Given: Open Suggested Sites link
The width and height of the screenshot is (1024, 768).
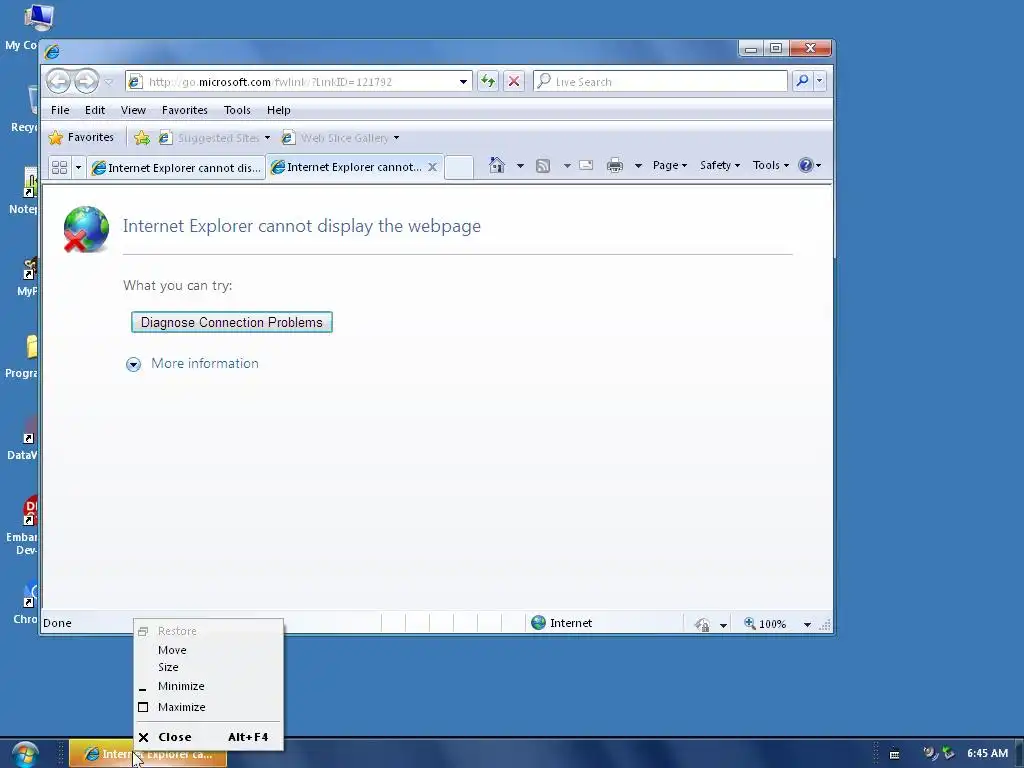Looking at the screenshot, I should tap(215, 138).
